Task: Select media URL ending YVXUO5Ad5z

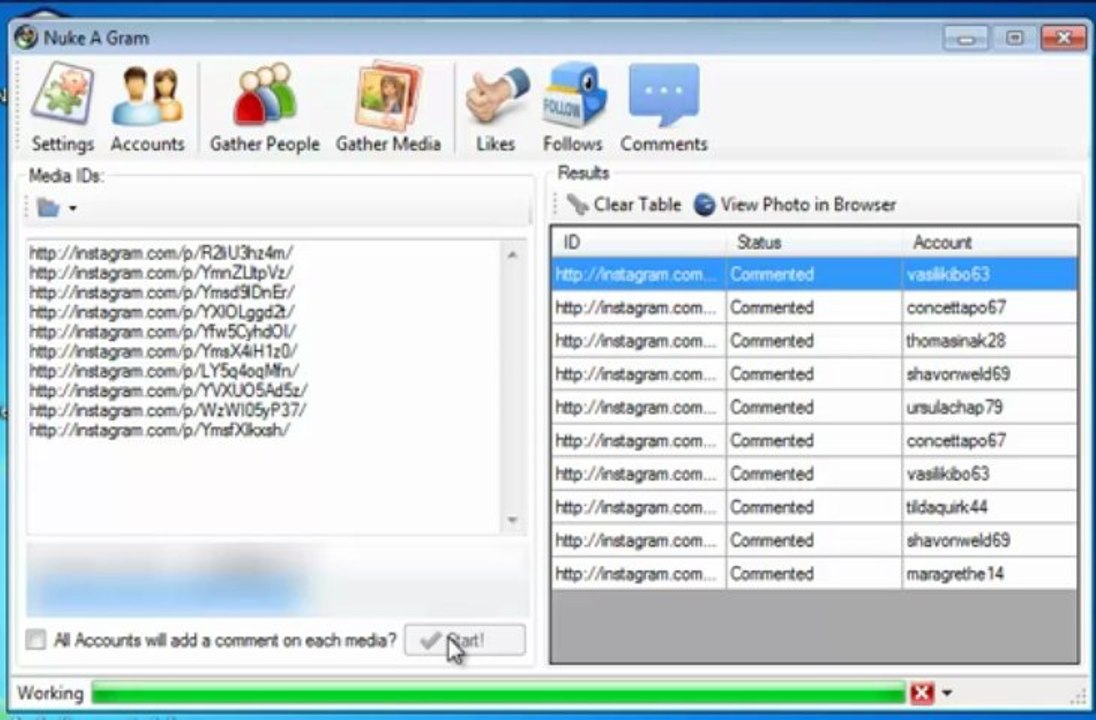Action: pos(168,390)
